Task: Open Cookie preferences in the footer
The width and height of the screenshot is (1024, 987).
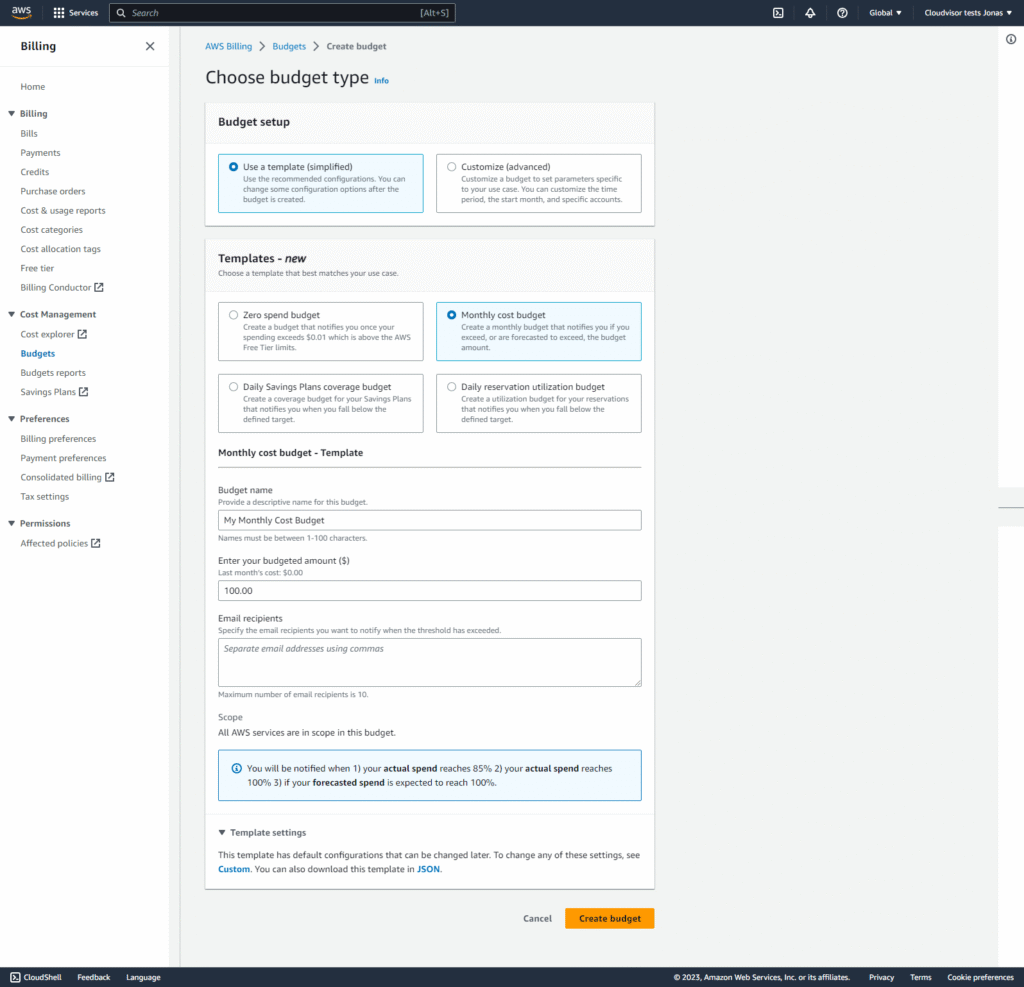Action: [980, 977]
